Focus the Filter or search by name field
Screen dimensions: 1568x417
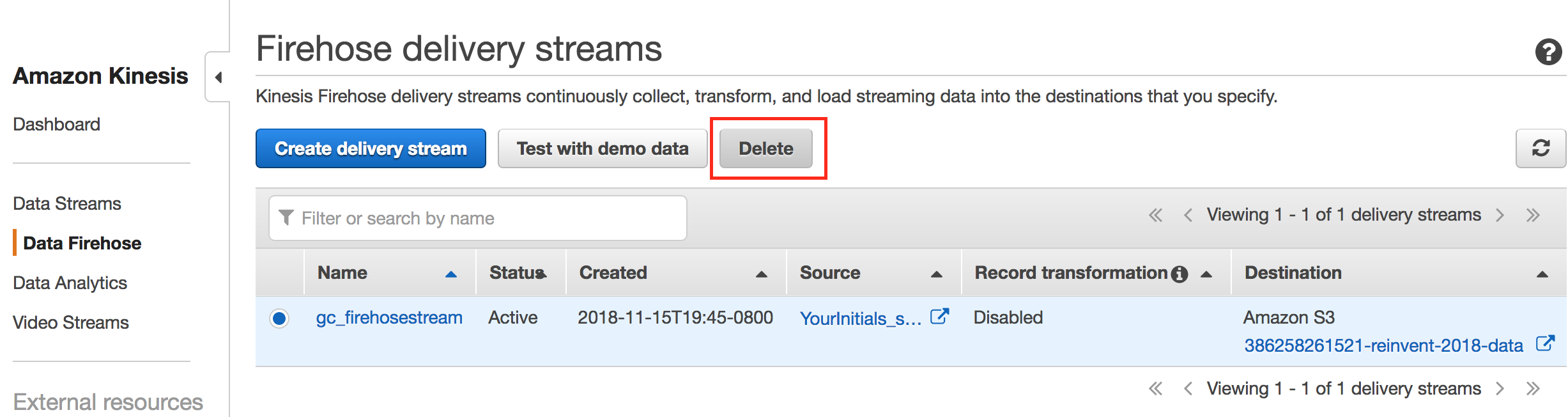(x=478, y=218)
